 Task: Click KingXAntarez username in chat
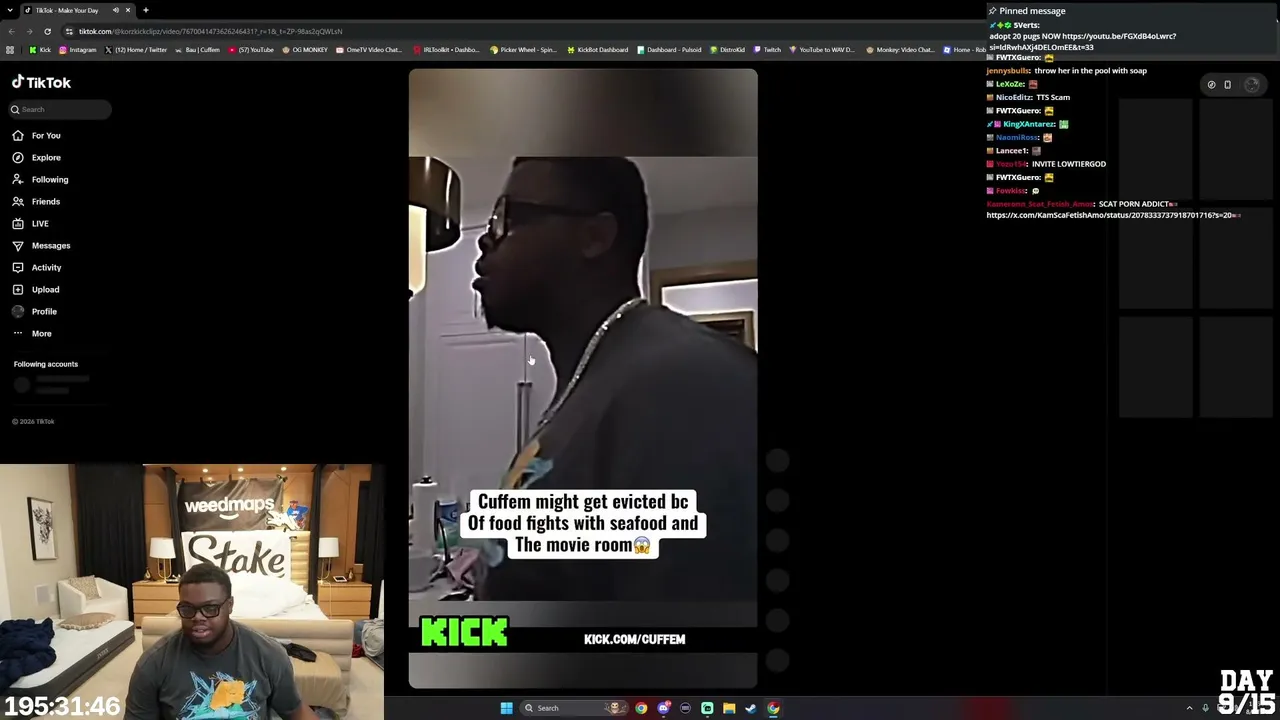1028,124
